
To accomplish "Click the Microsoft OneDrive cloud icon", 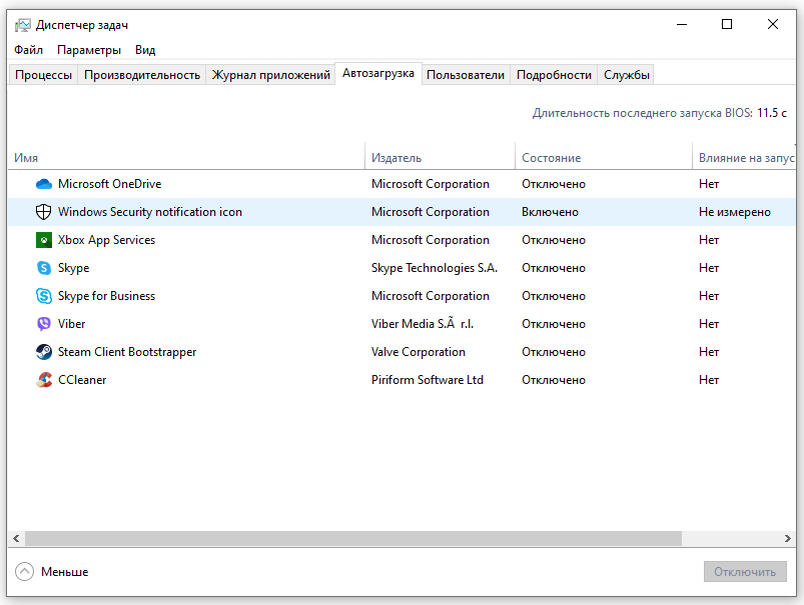I will coord(44,184).
